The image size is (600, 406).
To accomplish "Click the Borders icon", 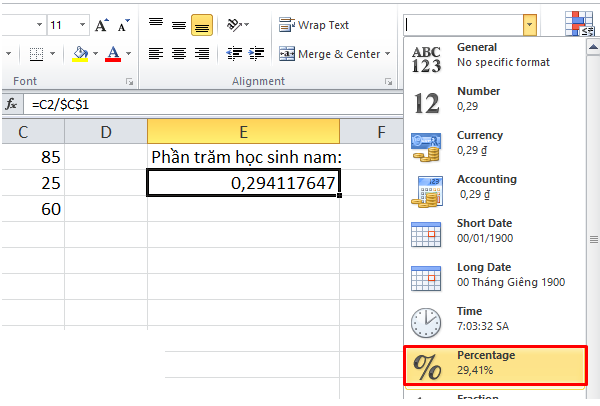I will [x=37, y=54].
